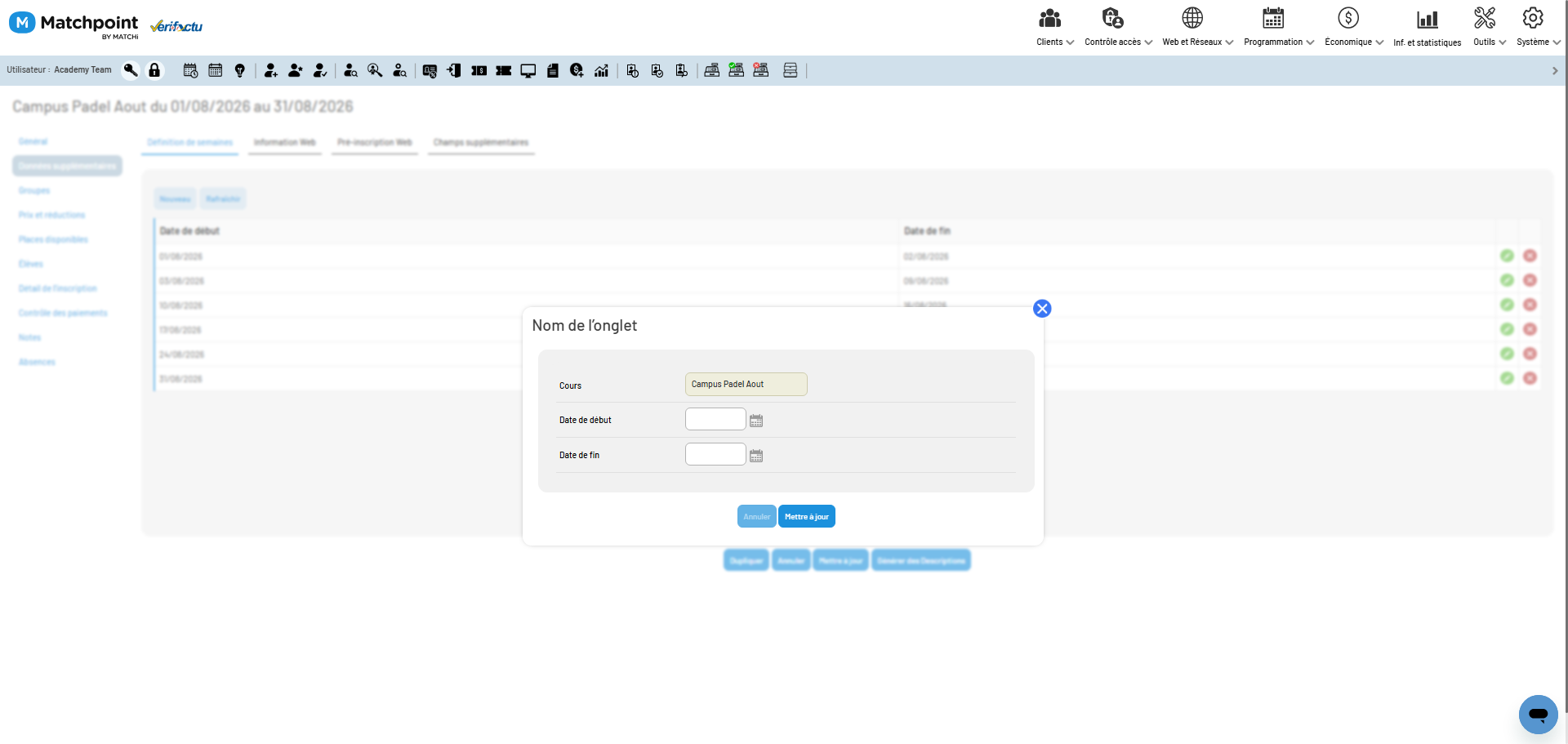The width and height of the screenshot is (1568, 744).
Task: Click the door entry arrow icon
Action: tap(454, 71)
